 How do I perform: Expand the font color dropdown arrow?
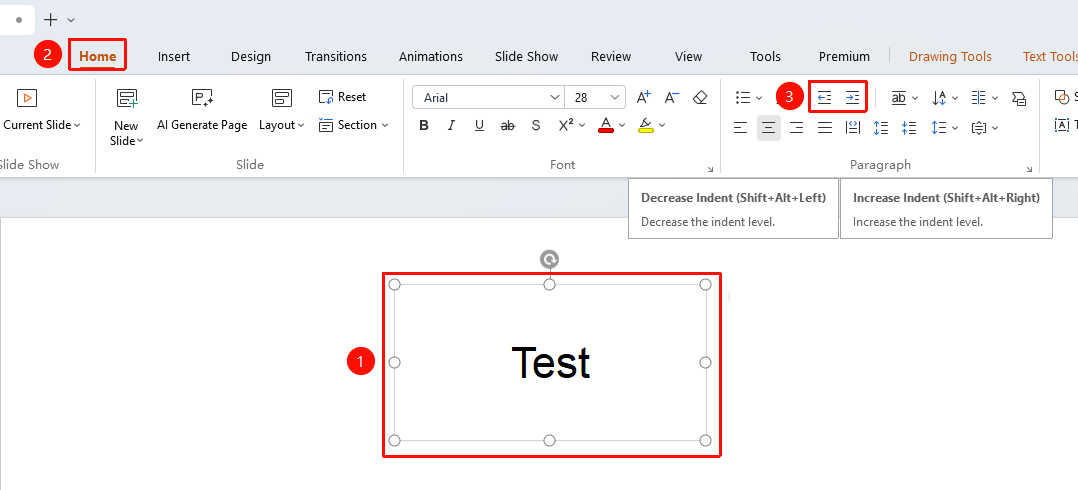point(622,125)
